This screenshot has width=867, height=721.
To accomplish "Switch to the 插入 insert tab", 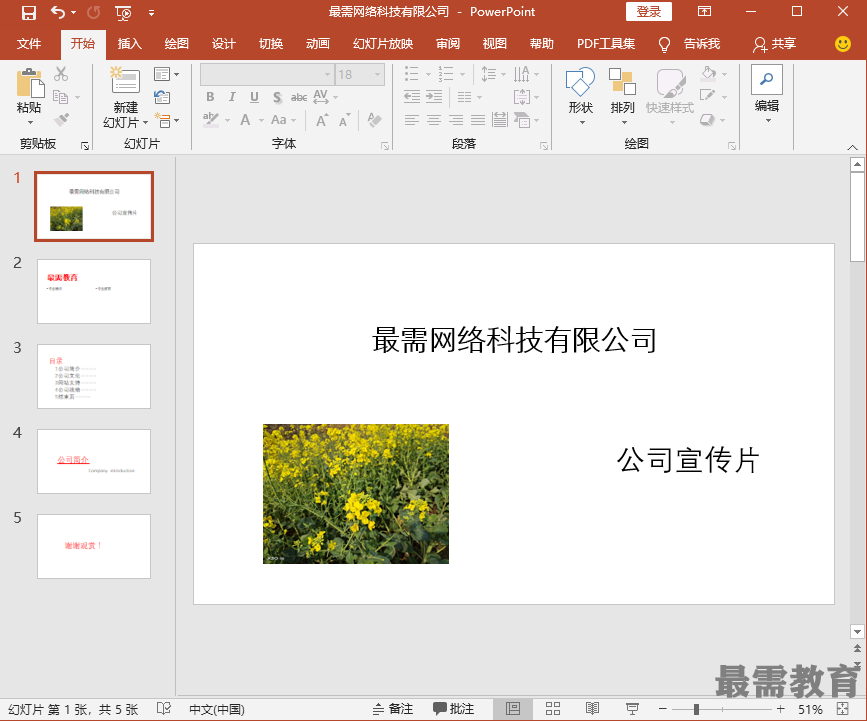I will [x=129, y=44].
